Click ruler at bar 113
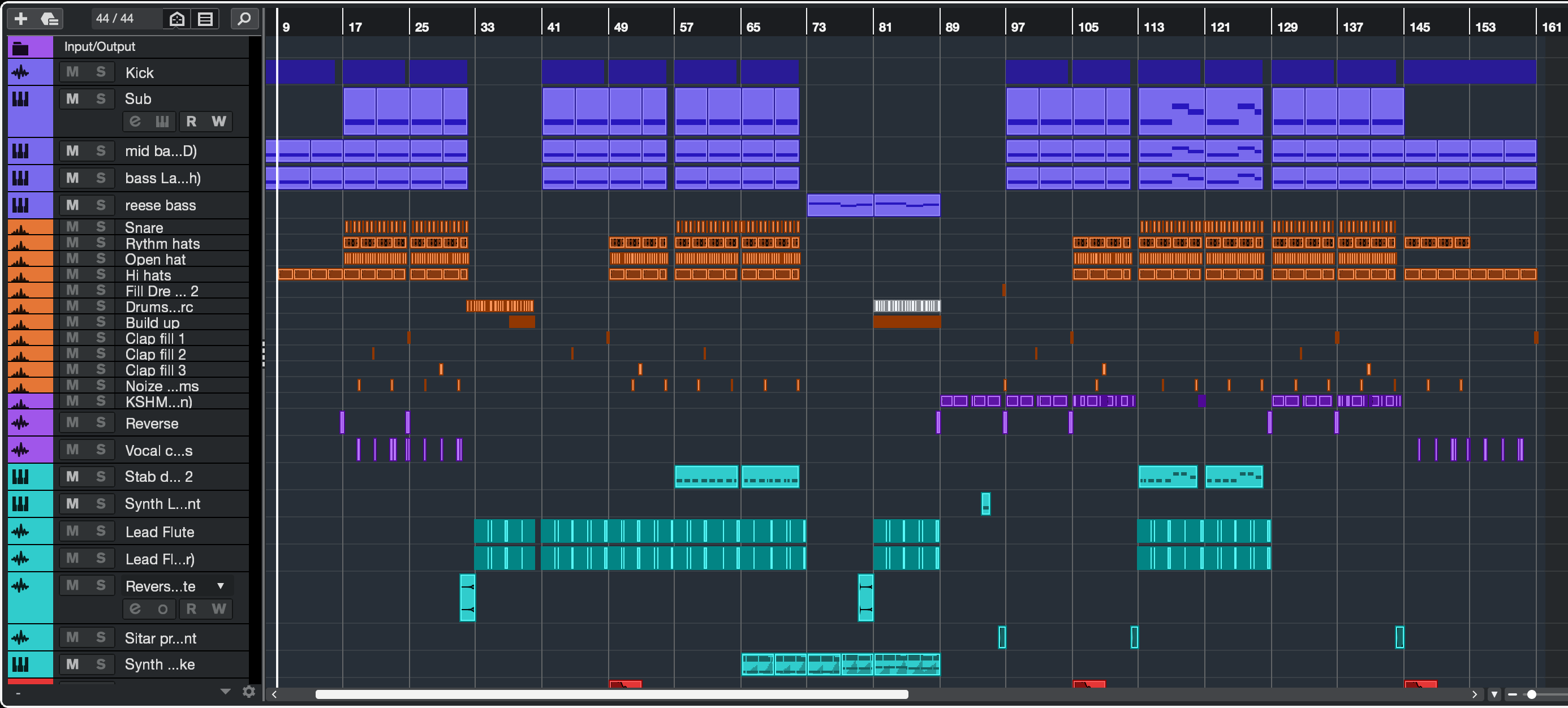The height and width of the screenshot is (708, 1568). 1153,27
